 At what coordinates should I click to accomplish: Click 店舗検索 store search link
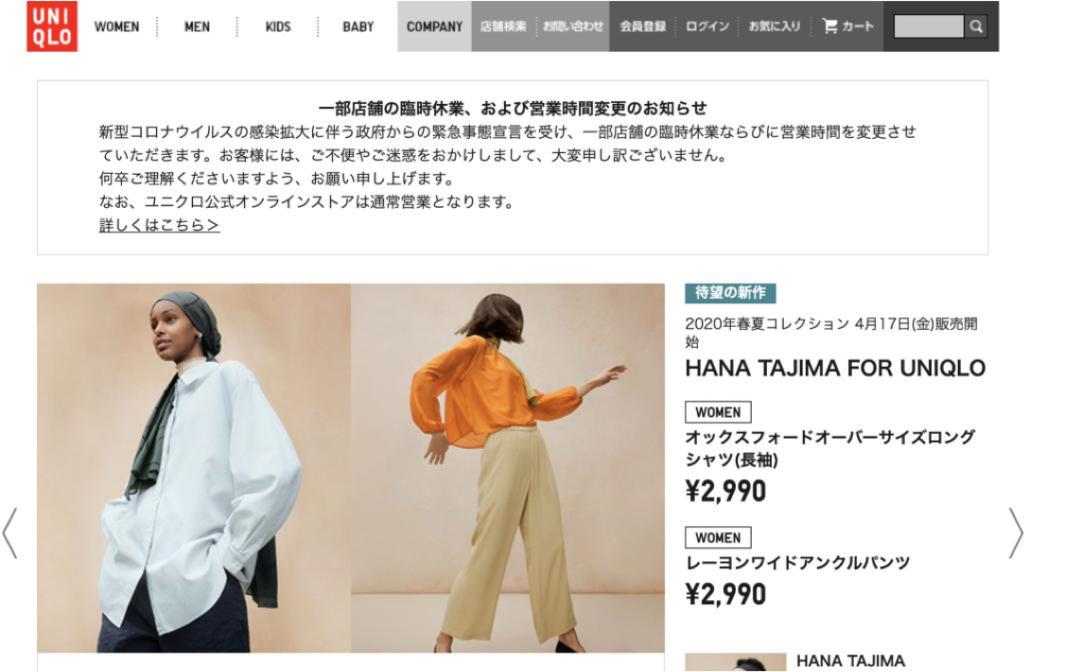coord(503,27)
